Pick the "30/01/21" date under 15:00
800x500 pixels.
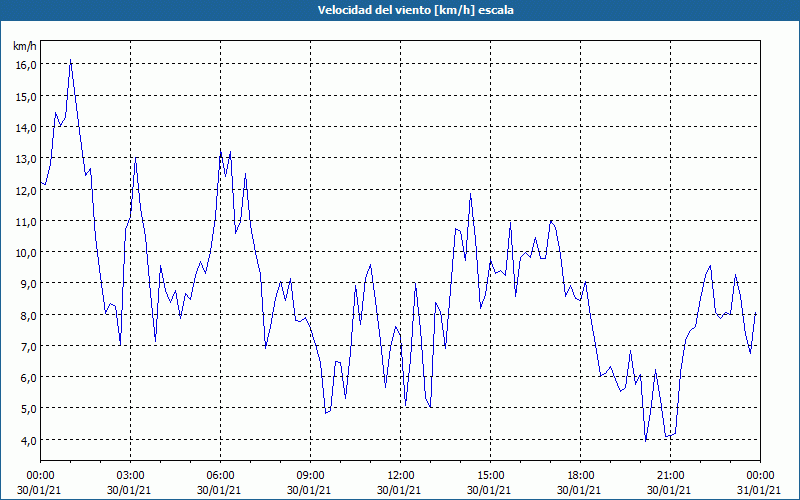(489, 490)
